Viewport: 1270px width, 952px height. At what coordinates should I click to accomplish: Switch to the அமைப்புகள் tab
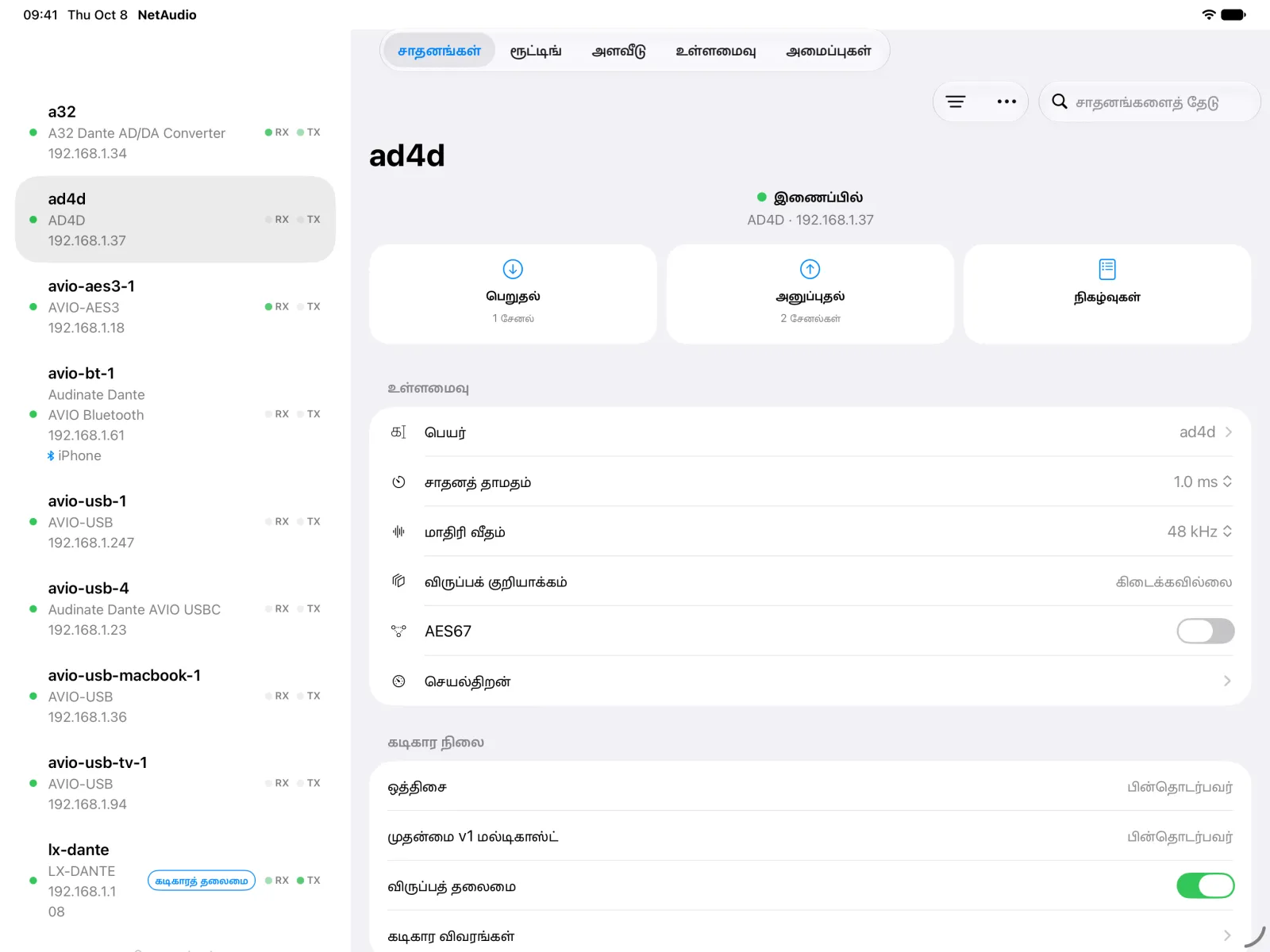(x=829, y=51)
